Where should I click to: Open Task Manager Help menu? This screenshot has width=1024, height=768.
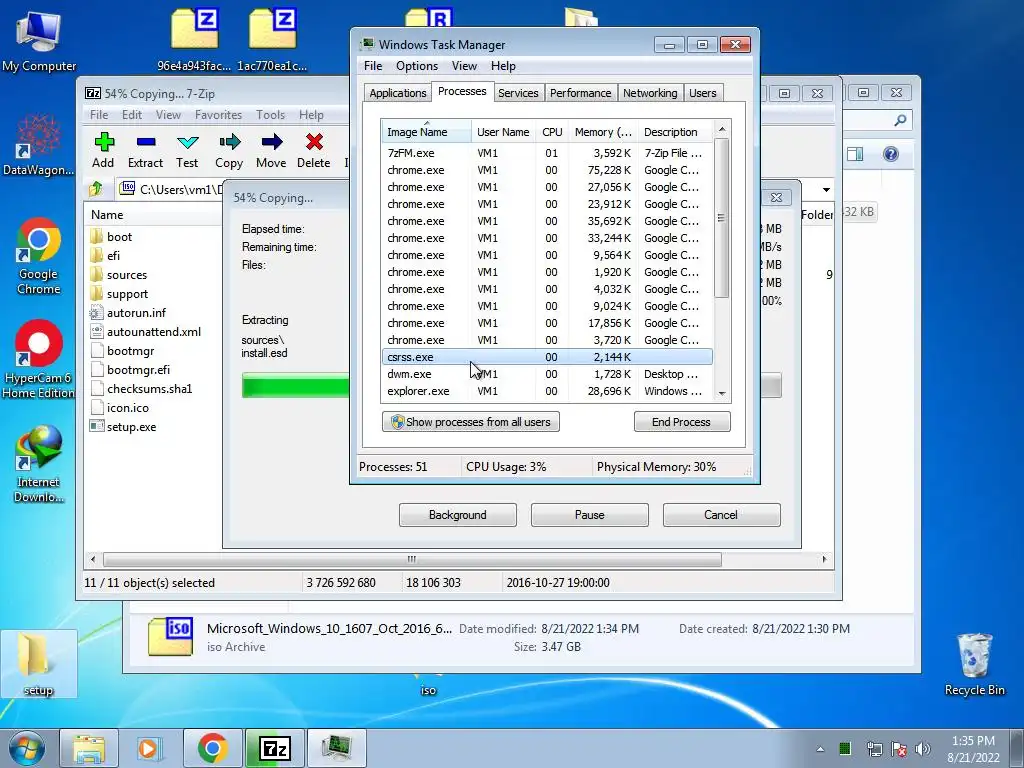click(503, 66)
